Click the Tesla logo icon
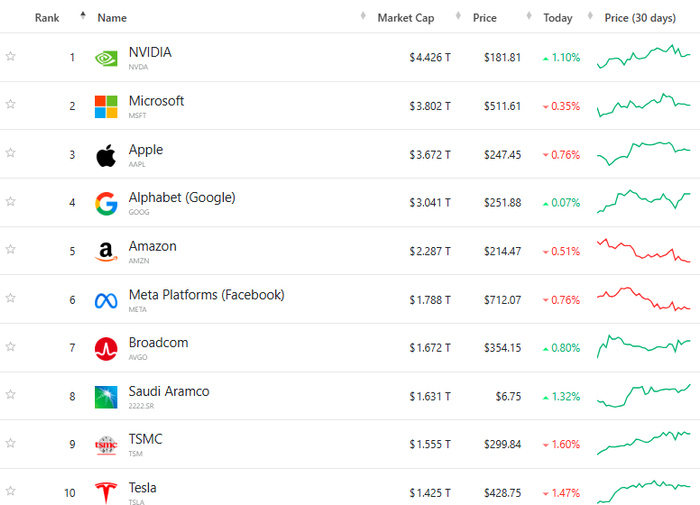 click(106, 493)
